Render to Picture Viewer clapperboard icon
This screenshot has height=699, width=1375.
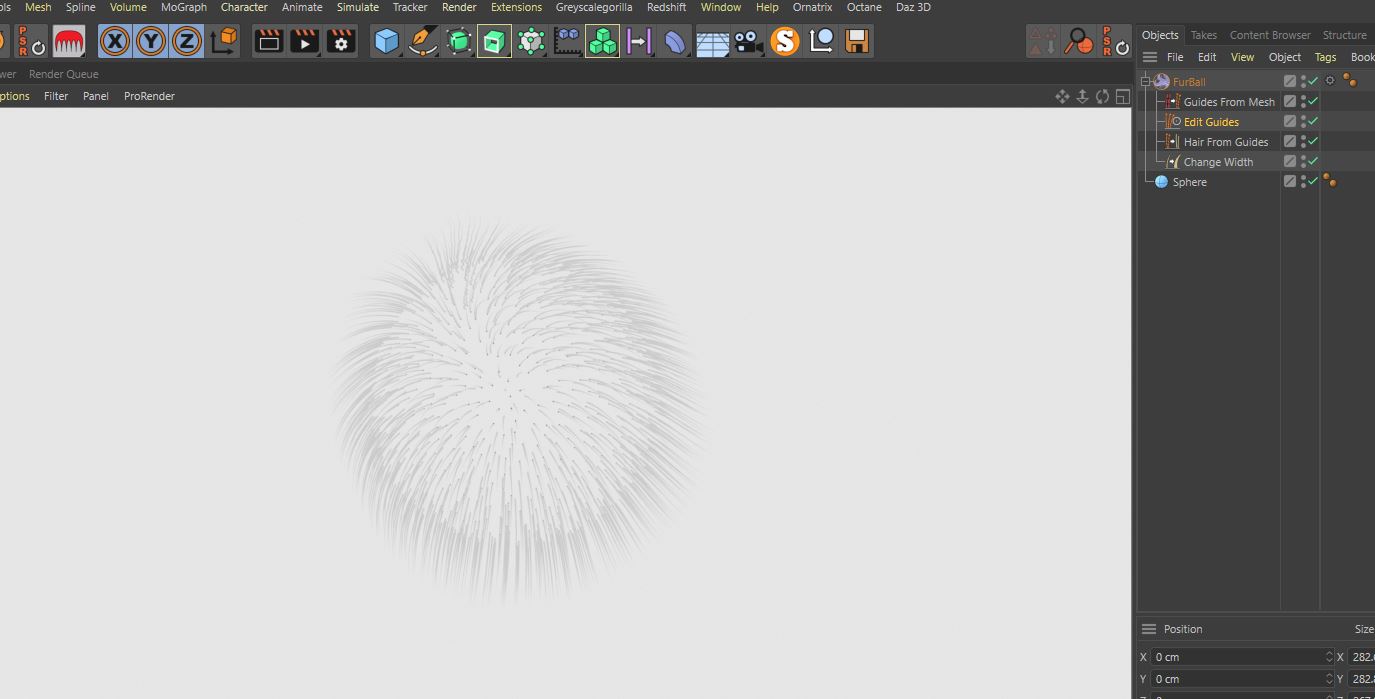click(305, 42)
